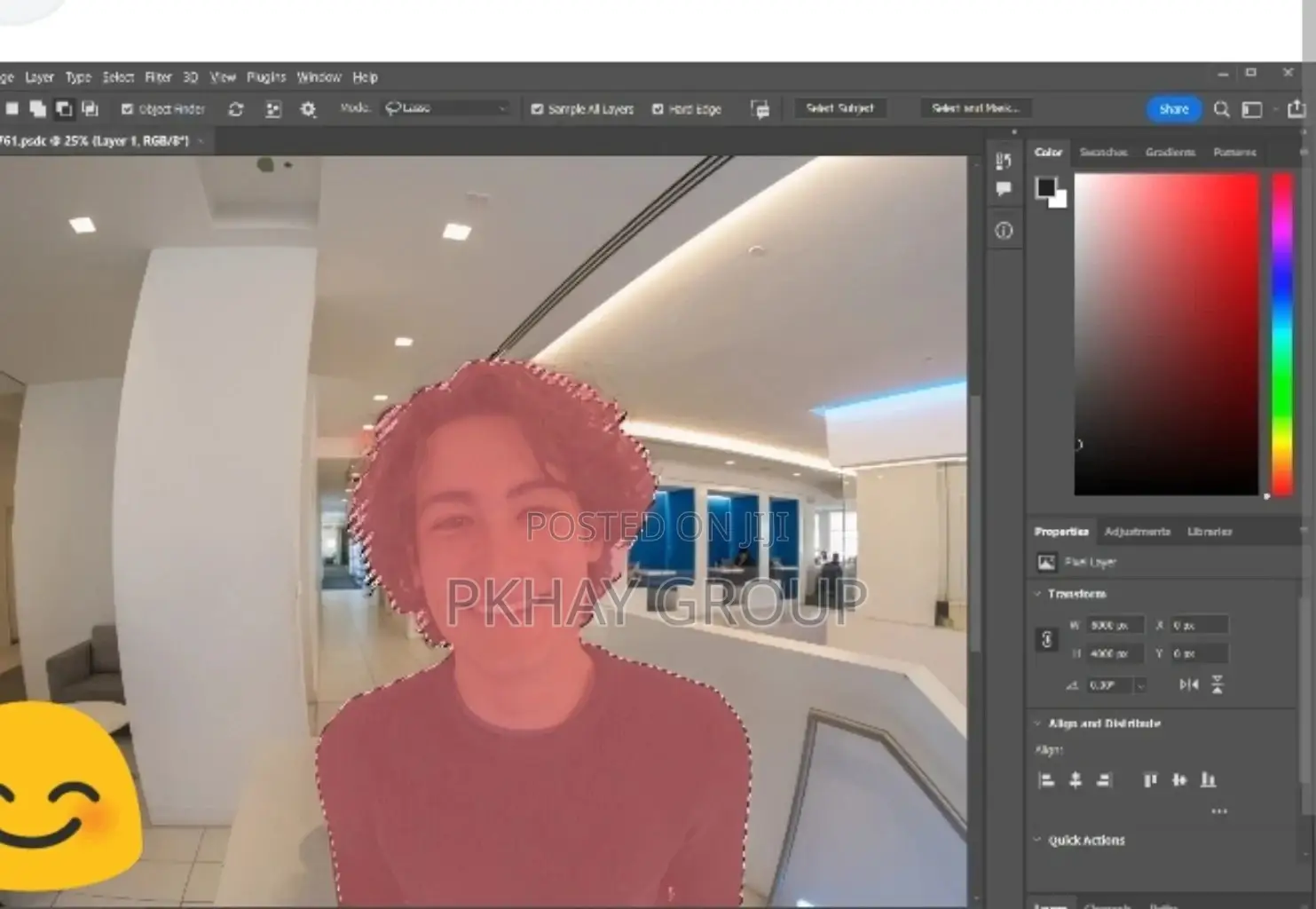
Task: Click the rainbow hue slider
Action: click(x=1282, y=334)
